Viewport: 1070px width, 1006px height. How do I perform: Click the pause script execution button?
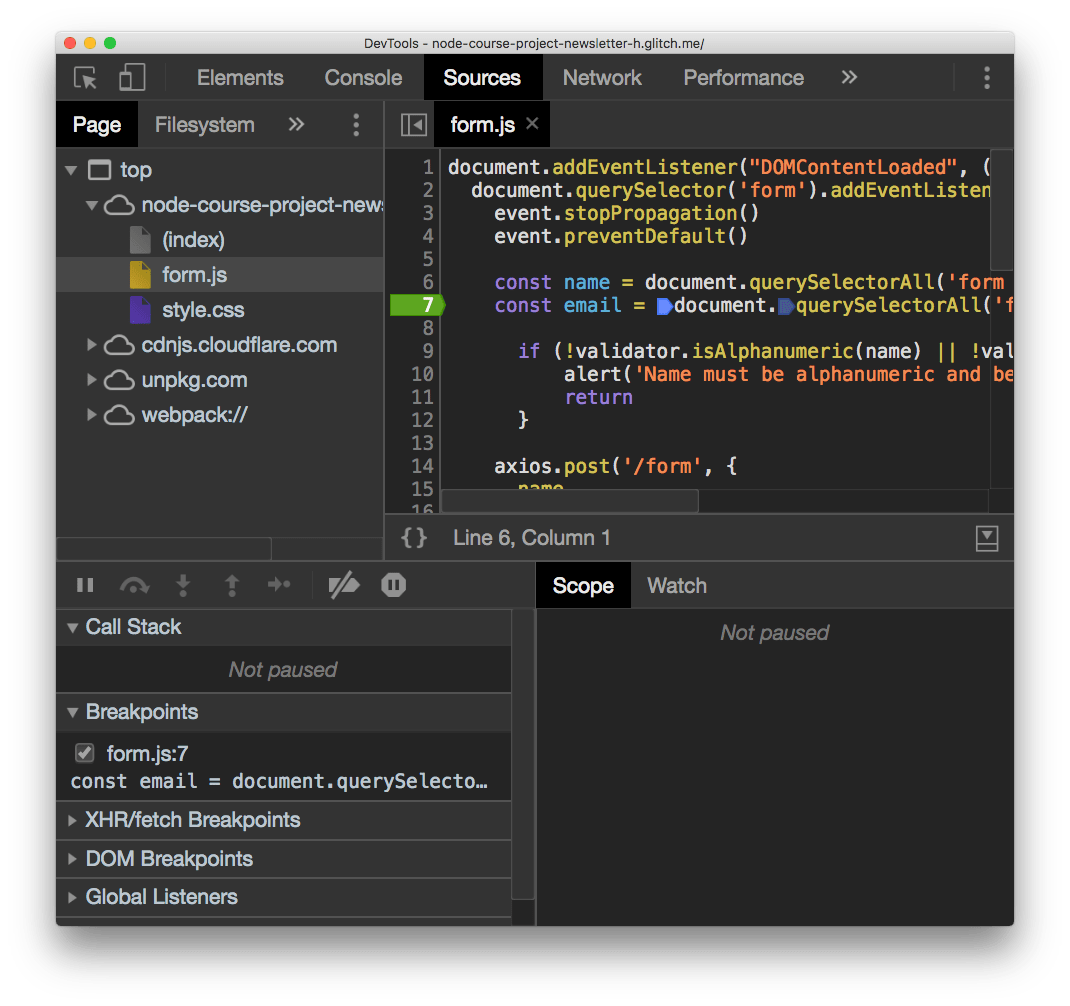click(85, 585)
